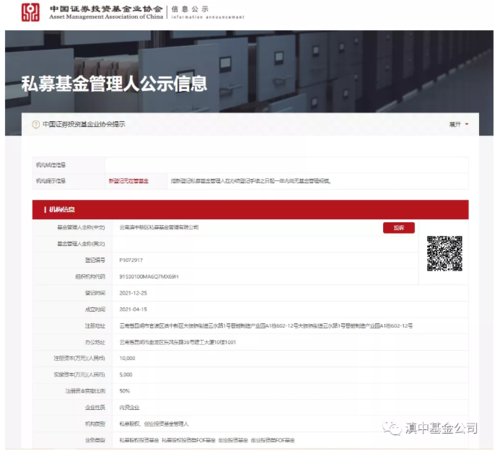Select establishment date 2021-04-15
The height and width of the screenshot is (451, 500).
click(x=133, y=309)
